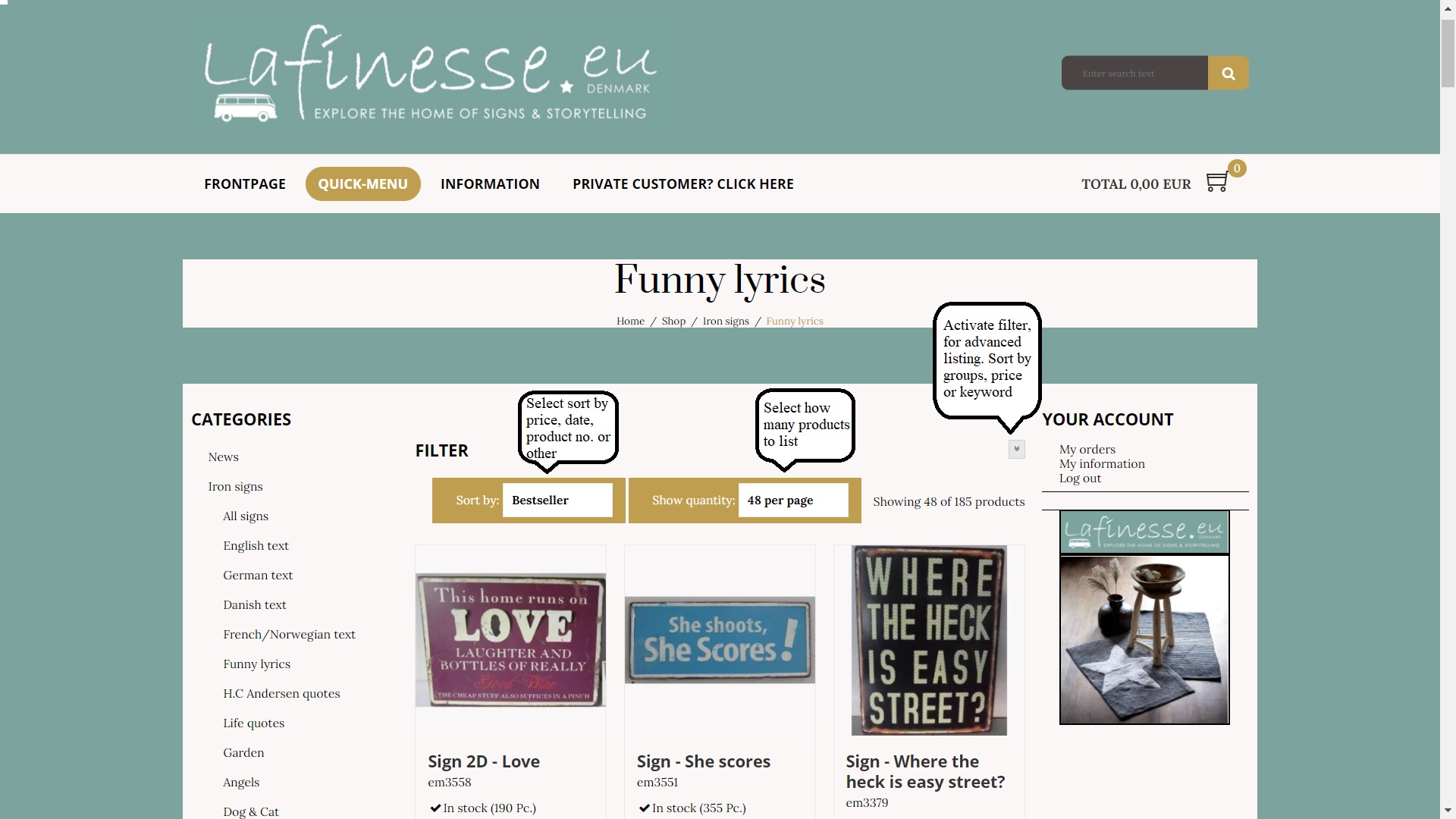The width and height of the screenshot is (1456, 819).
Task: Click in the search text field
Action: (x=1134, y=73)
